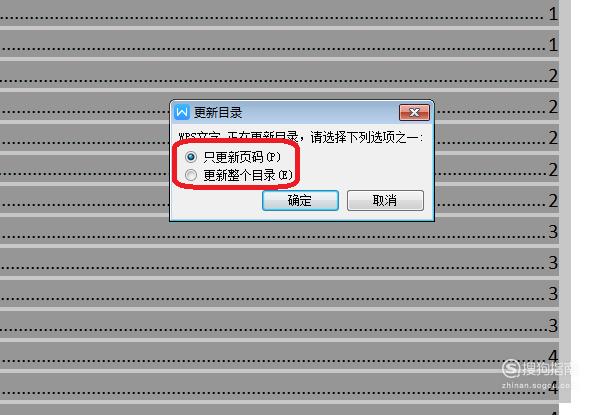The image size is (602, 415).
Task: Close the 更新目录 dialog with red X
Action: [x=414, y=112]
